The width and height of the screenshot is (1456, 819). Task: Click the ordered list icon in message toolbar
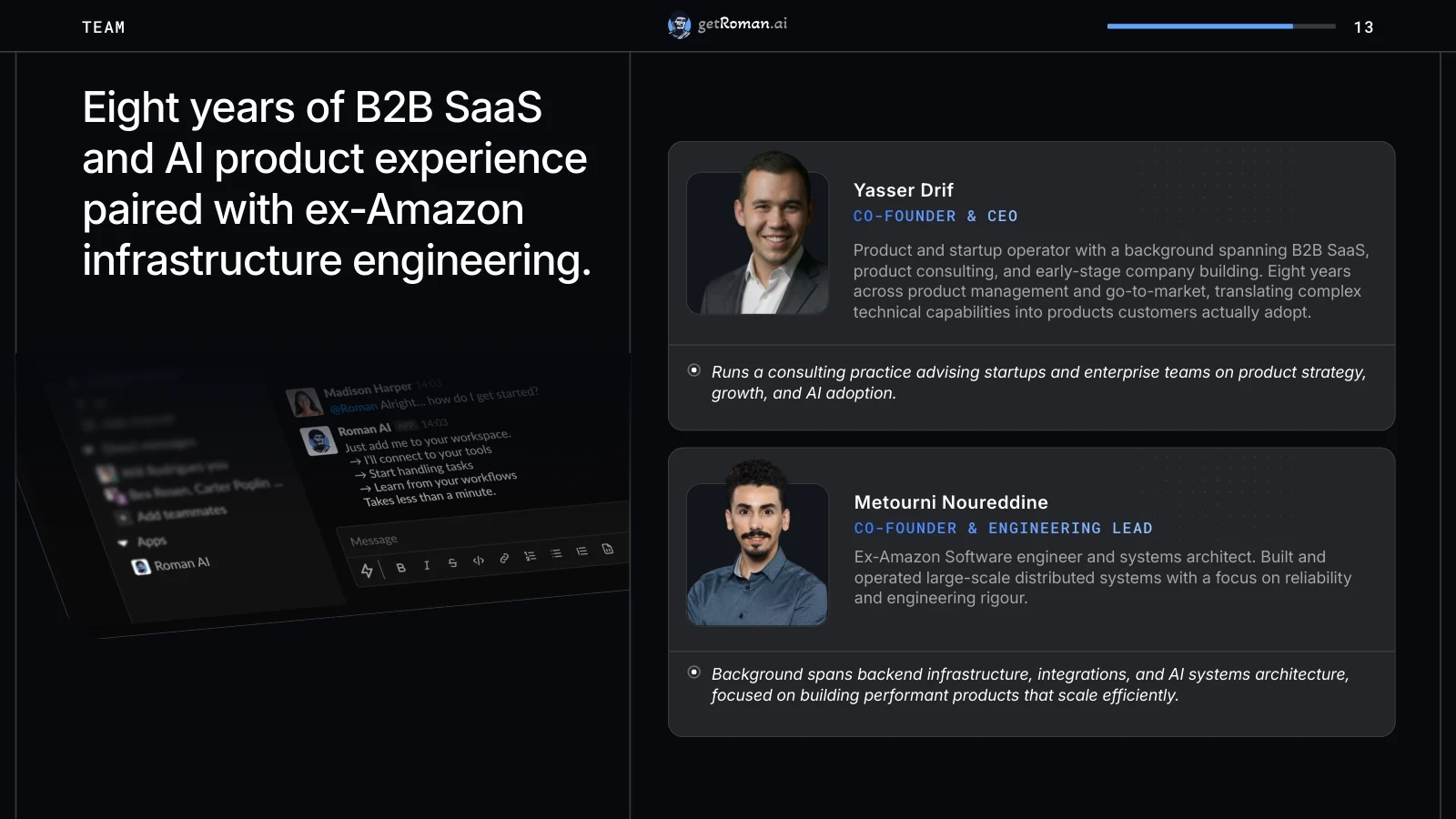coord(530,555)
